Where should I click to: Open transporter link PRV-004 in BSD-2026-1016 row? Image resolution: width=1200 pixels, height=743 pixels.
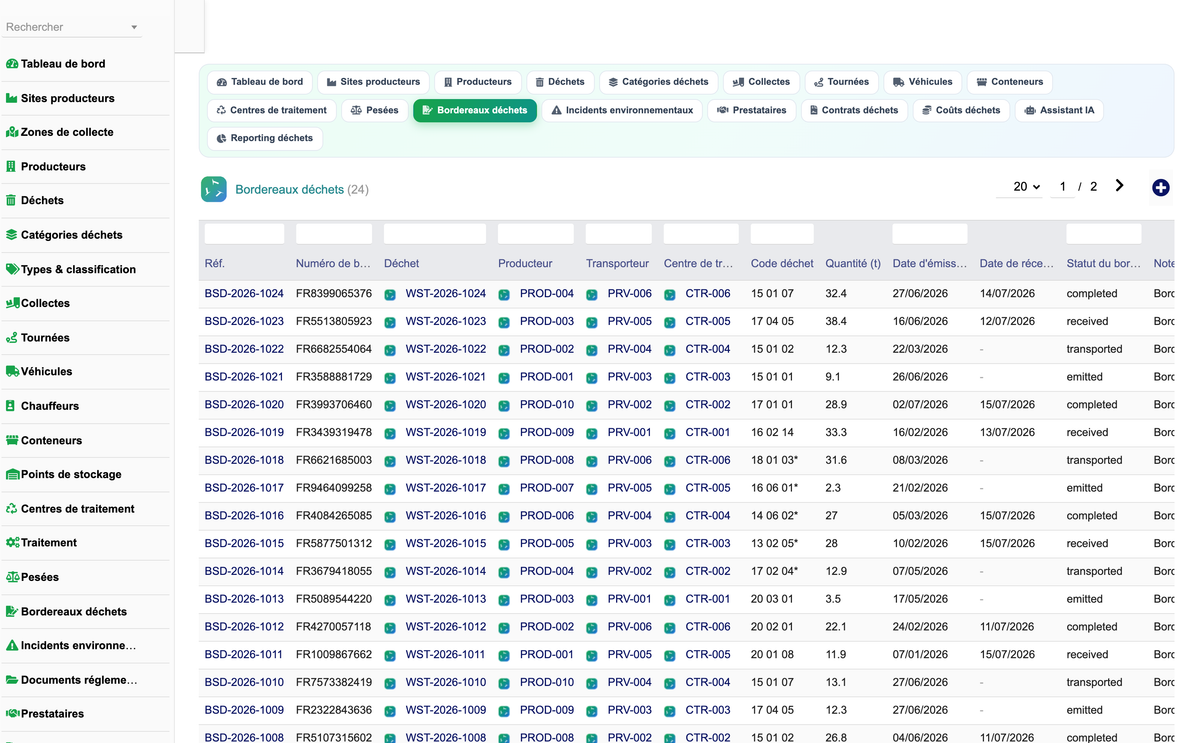tap(630, 516)
